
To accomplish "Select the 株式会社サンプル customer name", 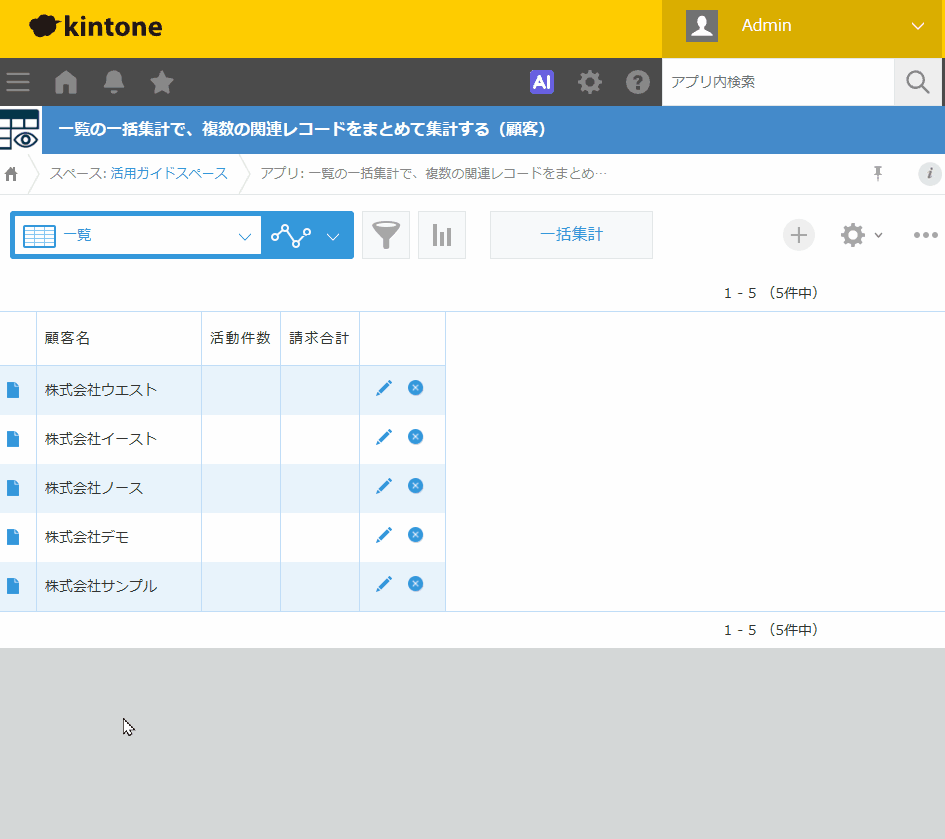I will 101,586.
